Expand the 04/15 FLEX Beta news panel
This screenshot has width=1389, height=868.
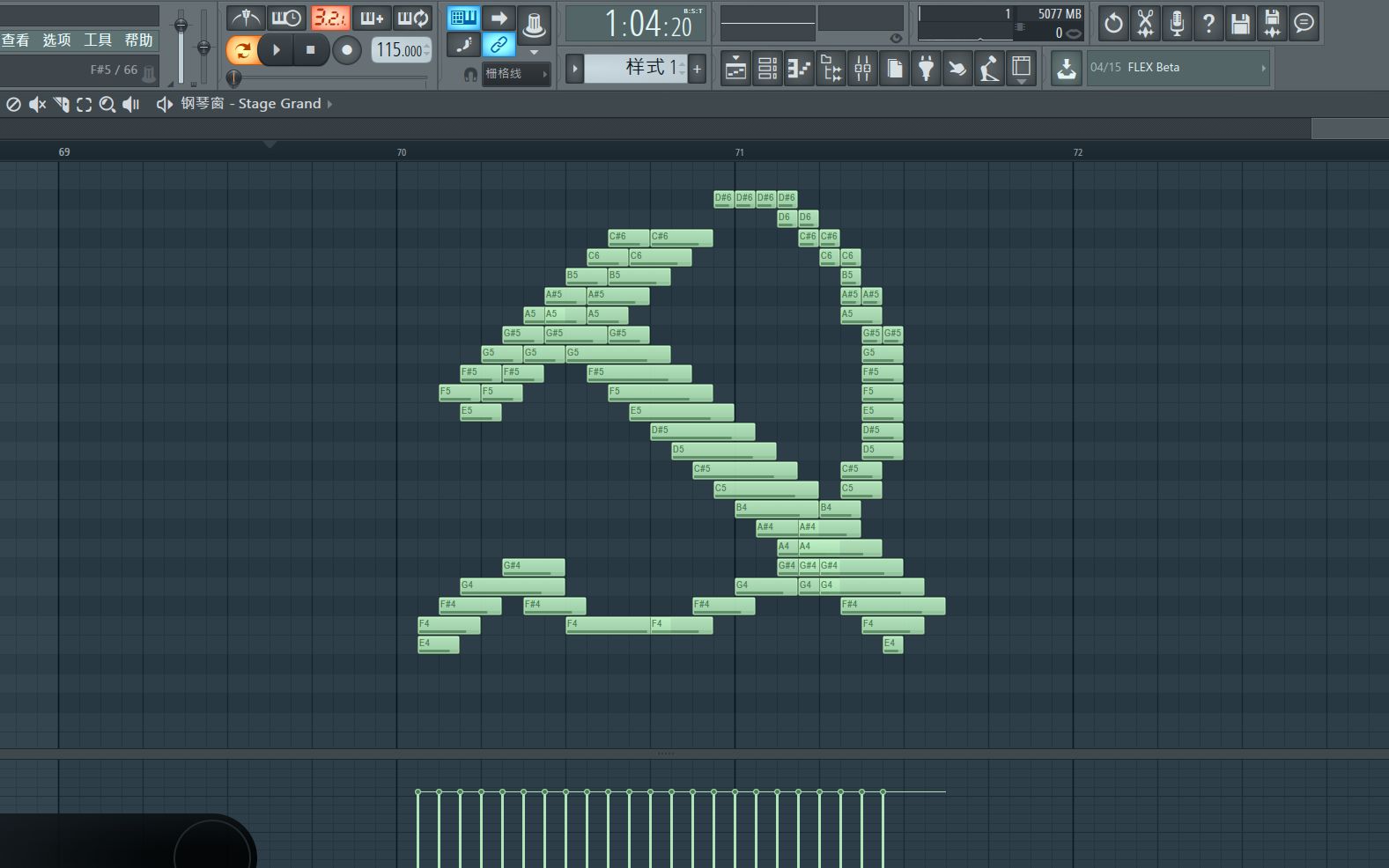[x=1178, y=68]
